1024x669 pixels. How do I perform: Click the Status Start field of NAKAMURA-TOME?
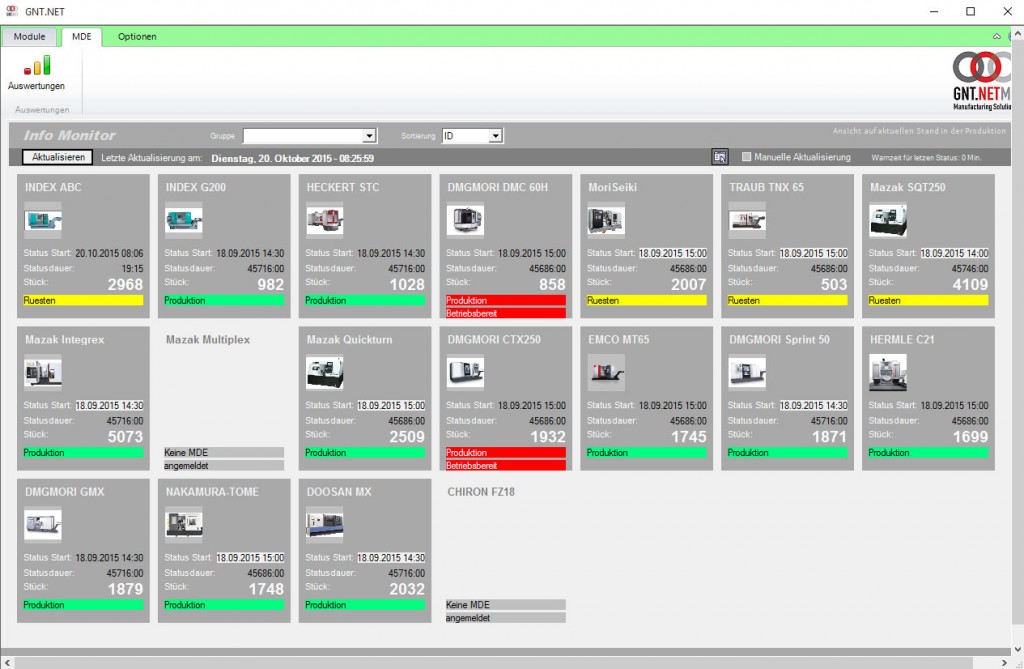(250, 557)
